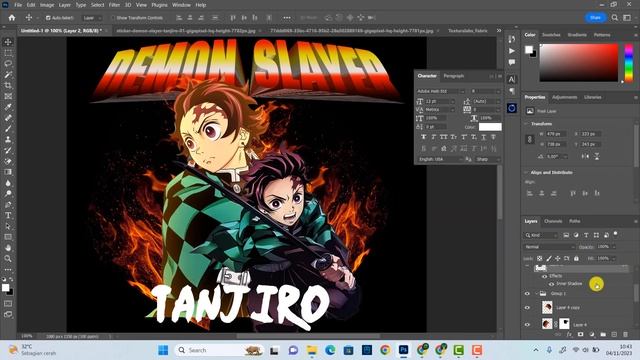Select the Eyedropper tool

point(8,107)
